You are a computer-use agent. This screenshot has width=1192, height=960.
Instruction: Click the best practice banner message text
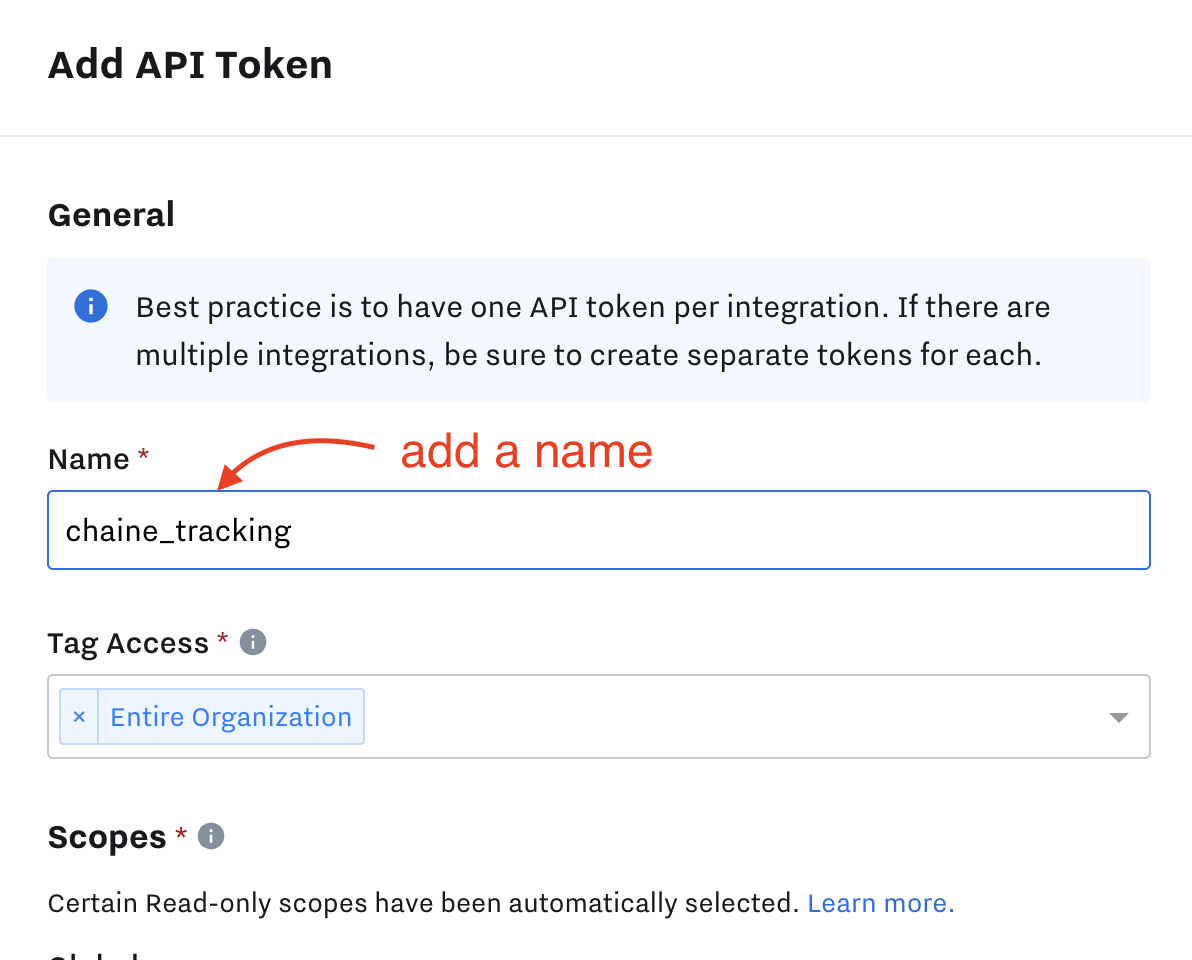[592, 331]
